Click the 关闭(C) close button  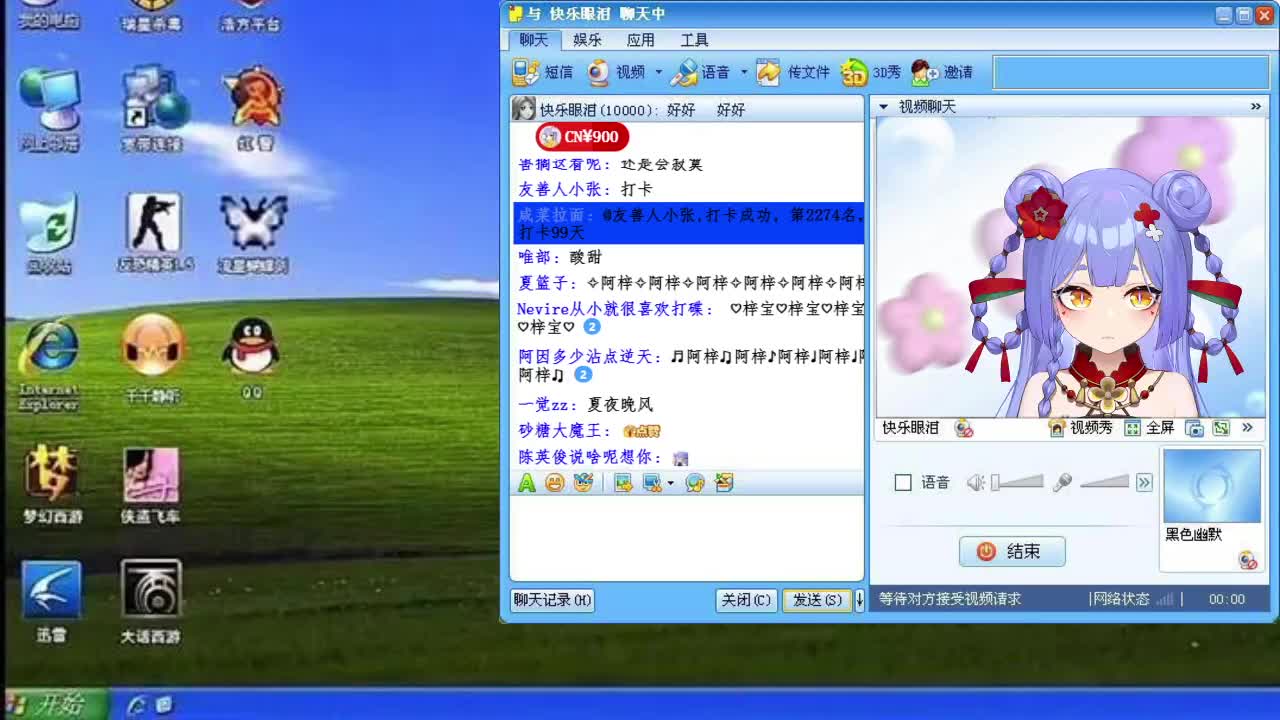click(746, 600)
